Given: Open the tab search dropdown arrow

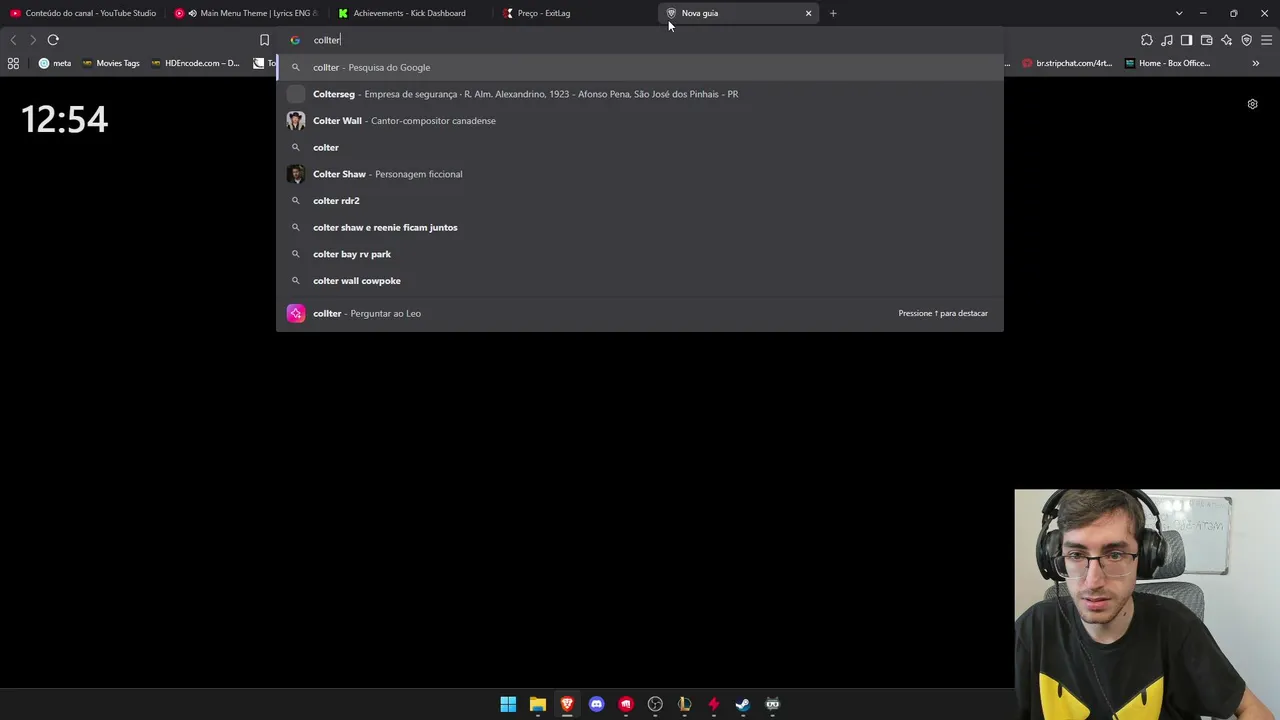Looking at the screenshot, I should [1179, 13].
